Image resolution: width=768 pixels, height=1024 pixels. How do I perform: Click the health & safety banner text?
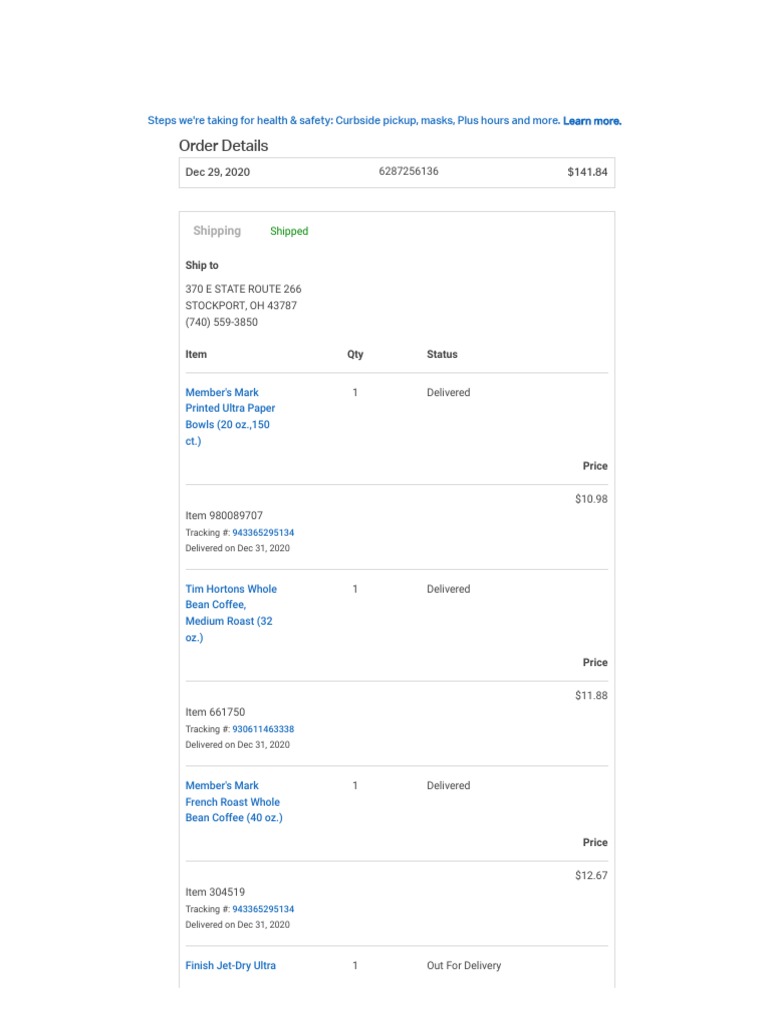tap(353, 121)
